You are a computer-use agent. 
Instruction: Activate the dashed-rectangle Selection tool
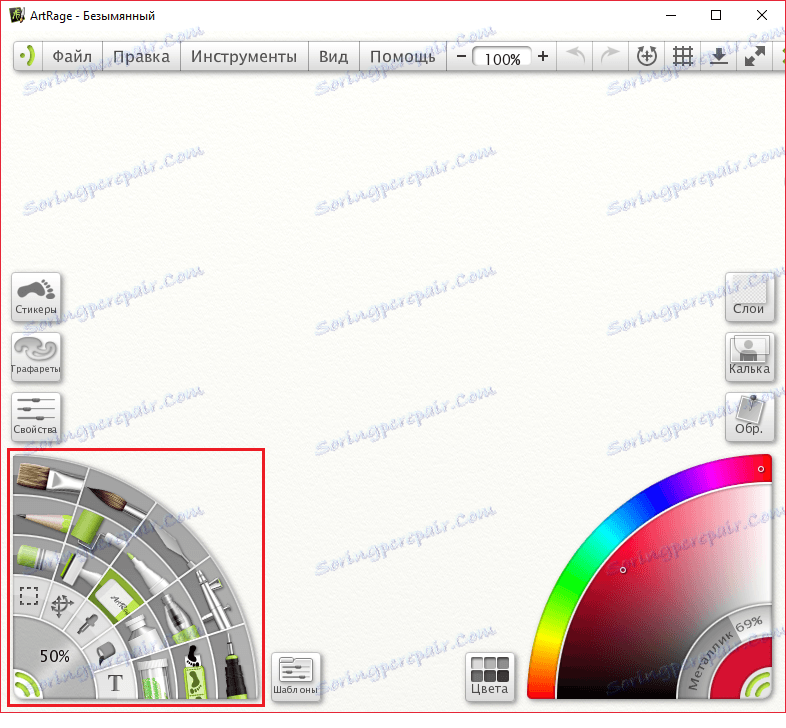tap(29, 596)
